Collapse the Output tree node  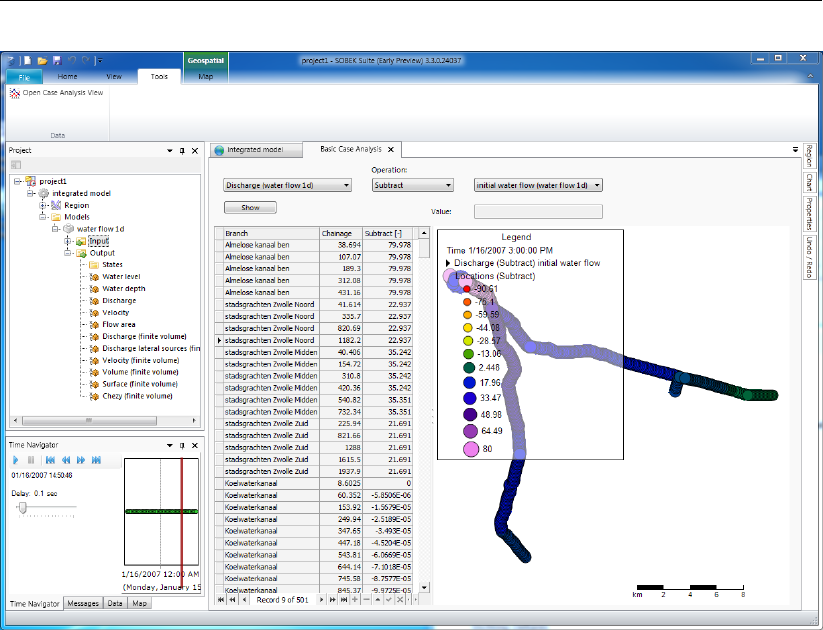pos(67,253)
